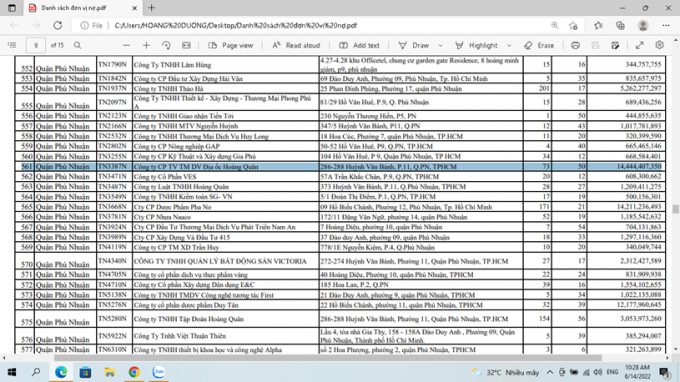Click the find magnifier in the PDF toolbar
Image resolution: width=680 pixels, height=382 pixels.
[77, 45]
